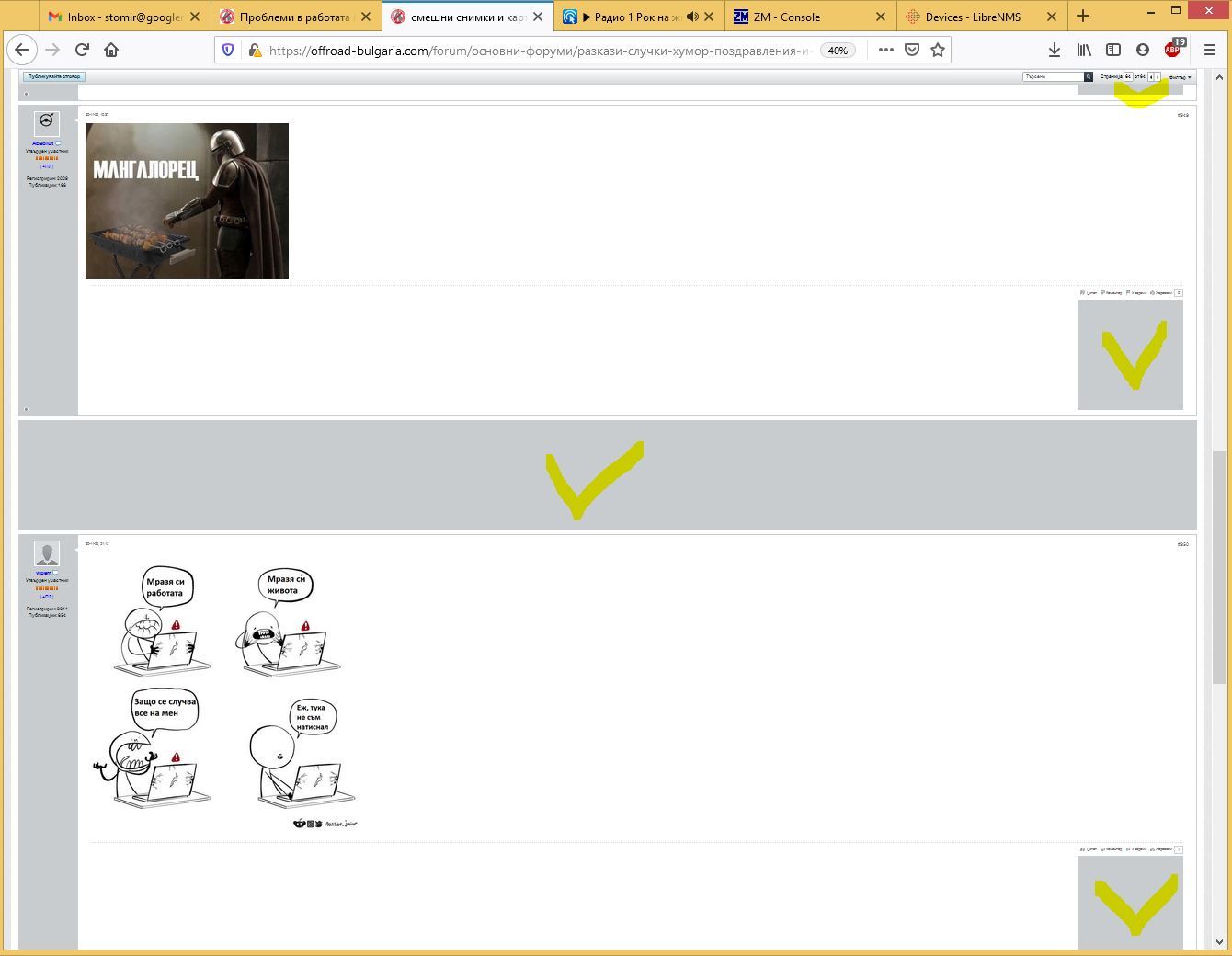Quote Absolut's post with Цитат
The height and width of the screenshot is (956, 1232).
click(1089, 293)
